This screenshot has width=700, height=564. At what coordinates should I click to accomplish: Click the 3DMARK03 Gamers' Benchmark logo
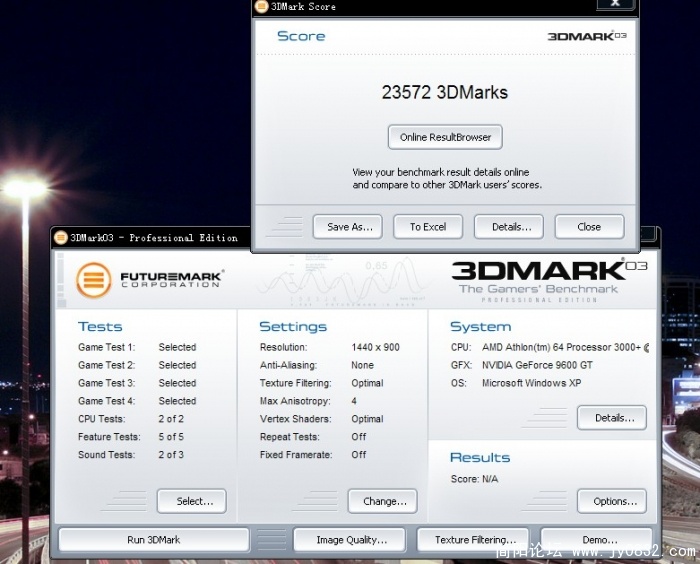coord(549,280)
